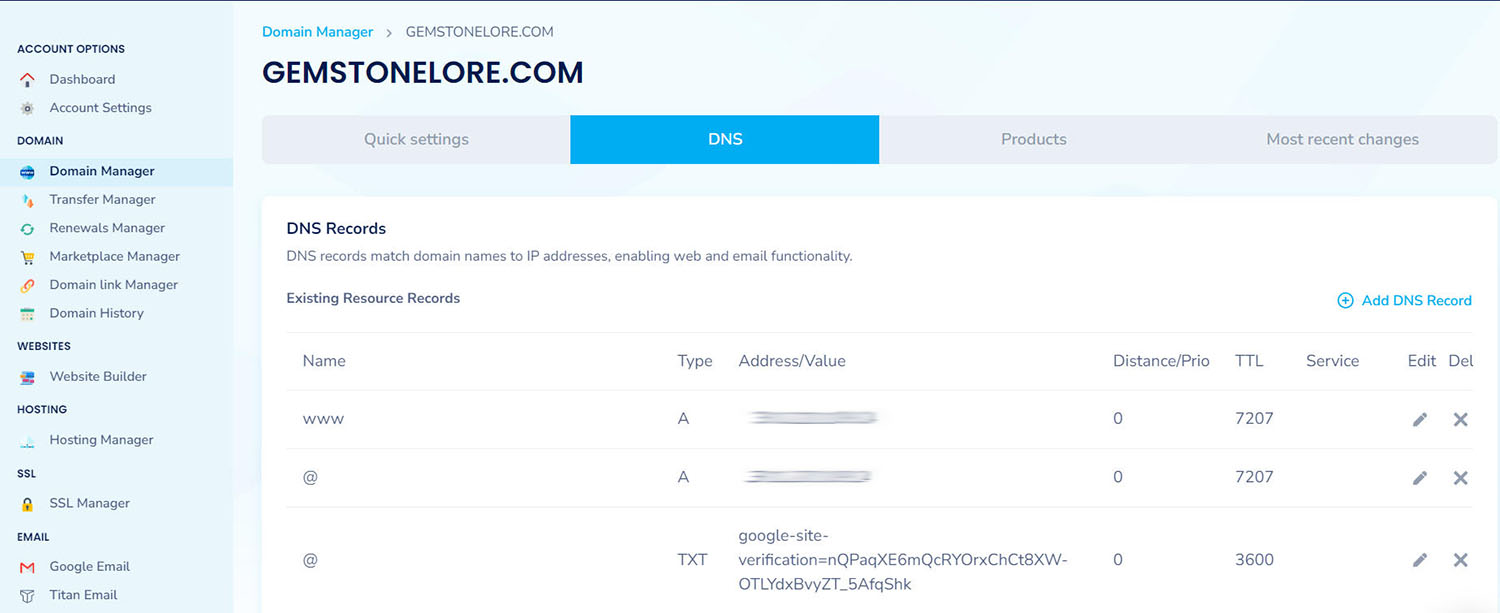
Task: Click the Domain Manager breadcrumb link
Action: point(317,32)
